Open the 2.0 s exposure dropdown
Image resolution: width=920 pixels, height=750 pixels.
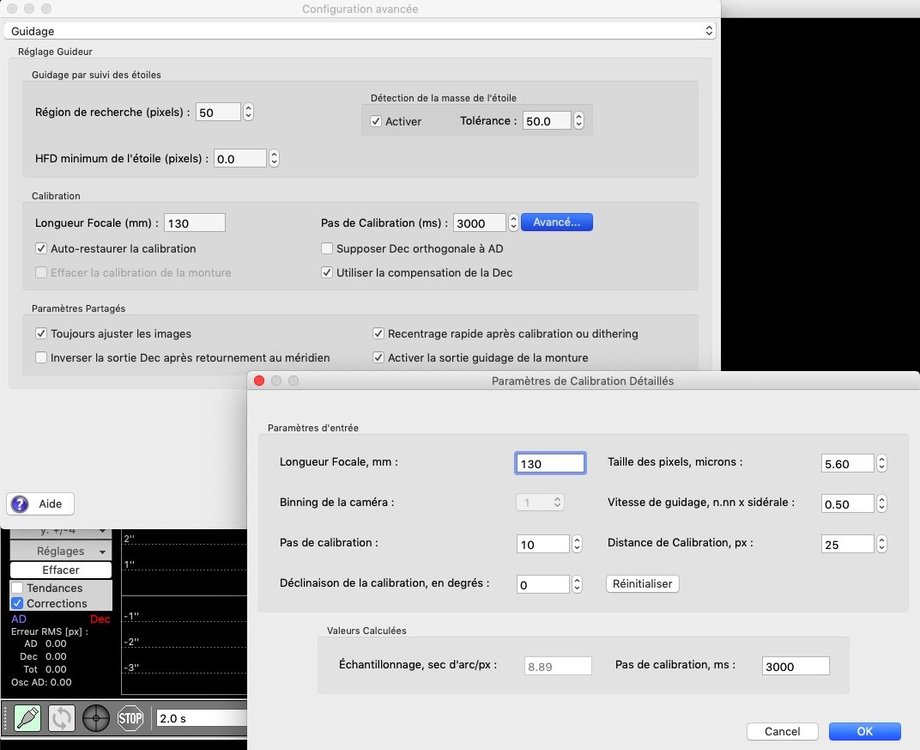(201, 718)
